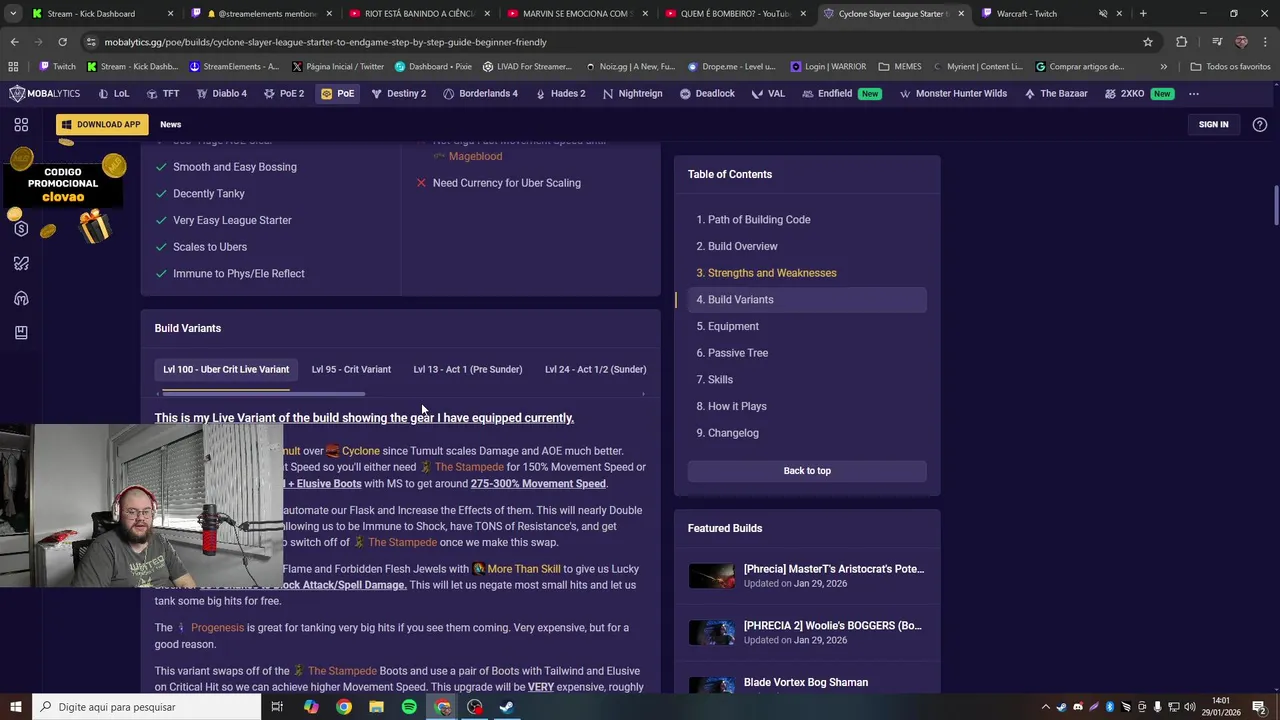Screen dimensions: 1280x720
Task: Expand more games ellipsis menu
Action: [x=1193, y=93]
